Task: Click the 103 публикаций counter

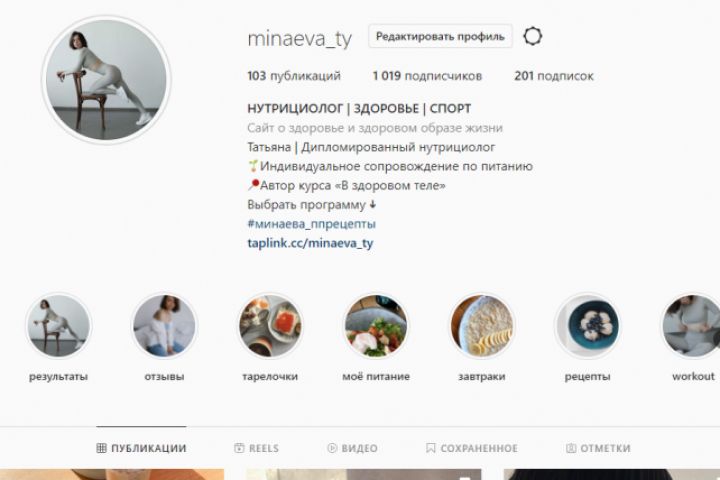Action: (x=294, y=76)
